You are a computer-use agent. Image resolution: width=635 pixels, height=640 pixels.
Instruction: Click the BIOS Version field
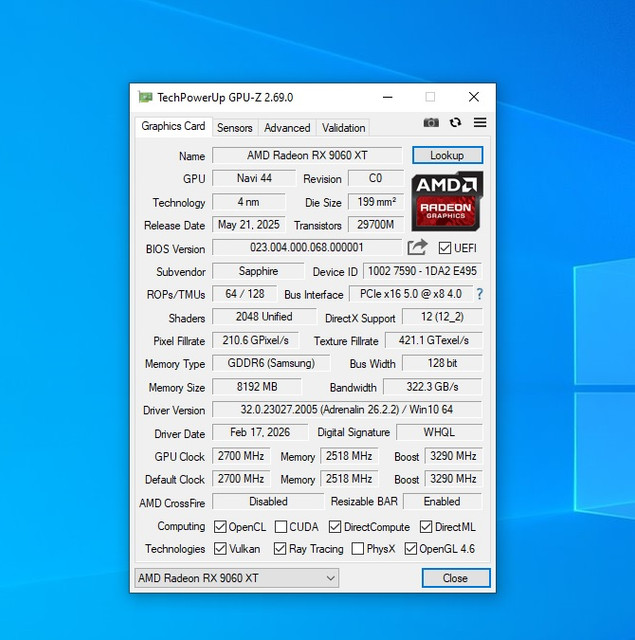pos(307,247)
